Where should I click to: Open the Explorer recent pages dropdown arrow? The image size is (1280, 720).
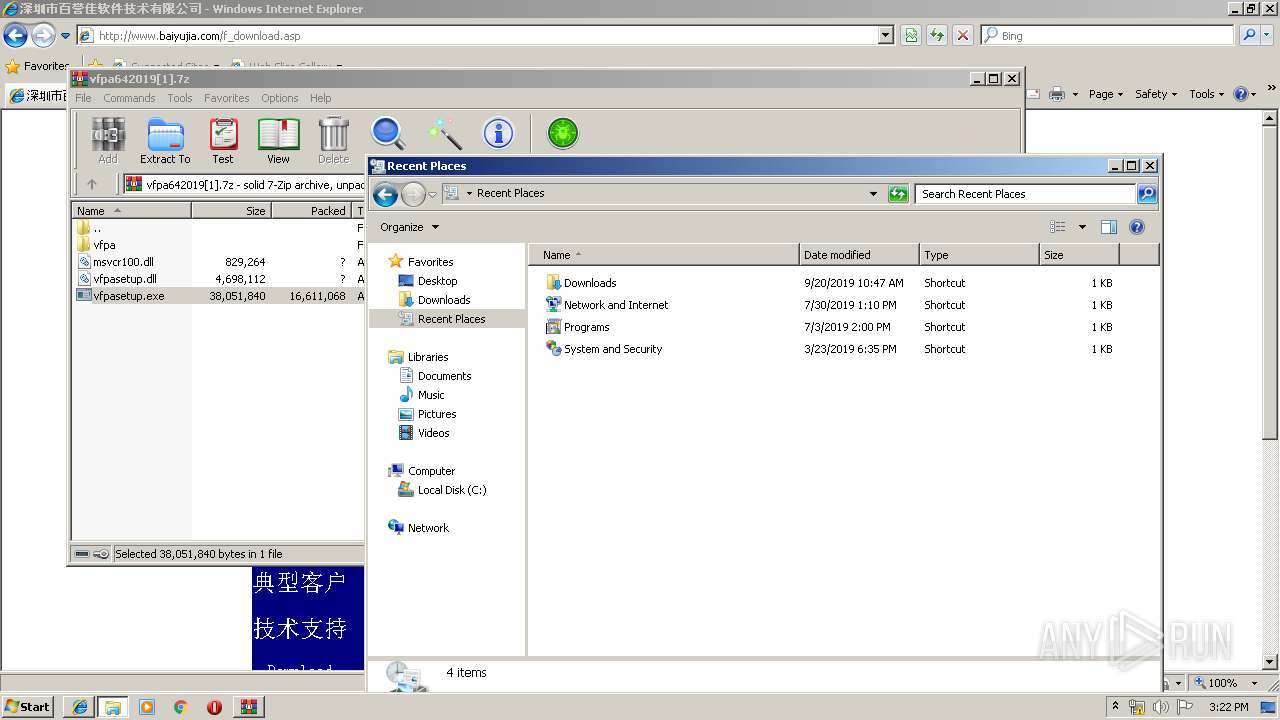pyautogui.click(x=433, y=194)
